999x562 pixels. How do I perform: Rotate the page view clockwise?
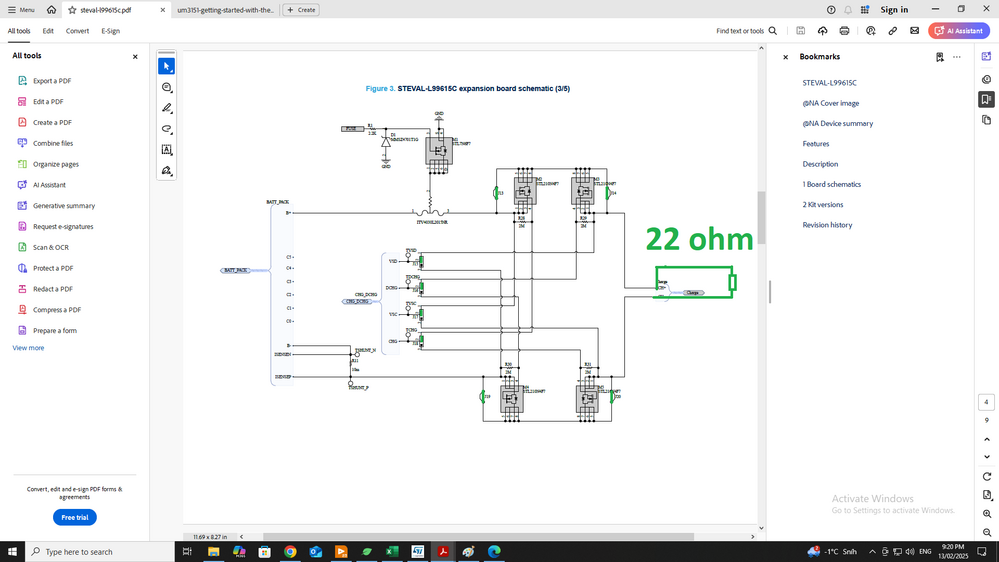pos(987,477)
